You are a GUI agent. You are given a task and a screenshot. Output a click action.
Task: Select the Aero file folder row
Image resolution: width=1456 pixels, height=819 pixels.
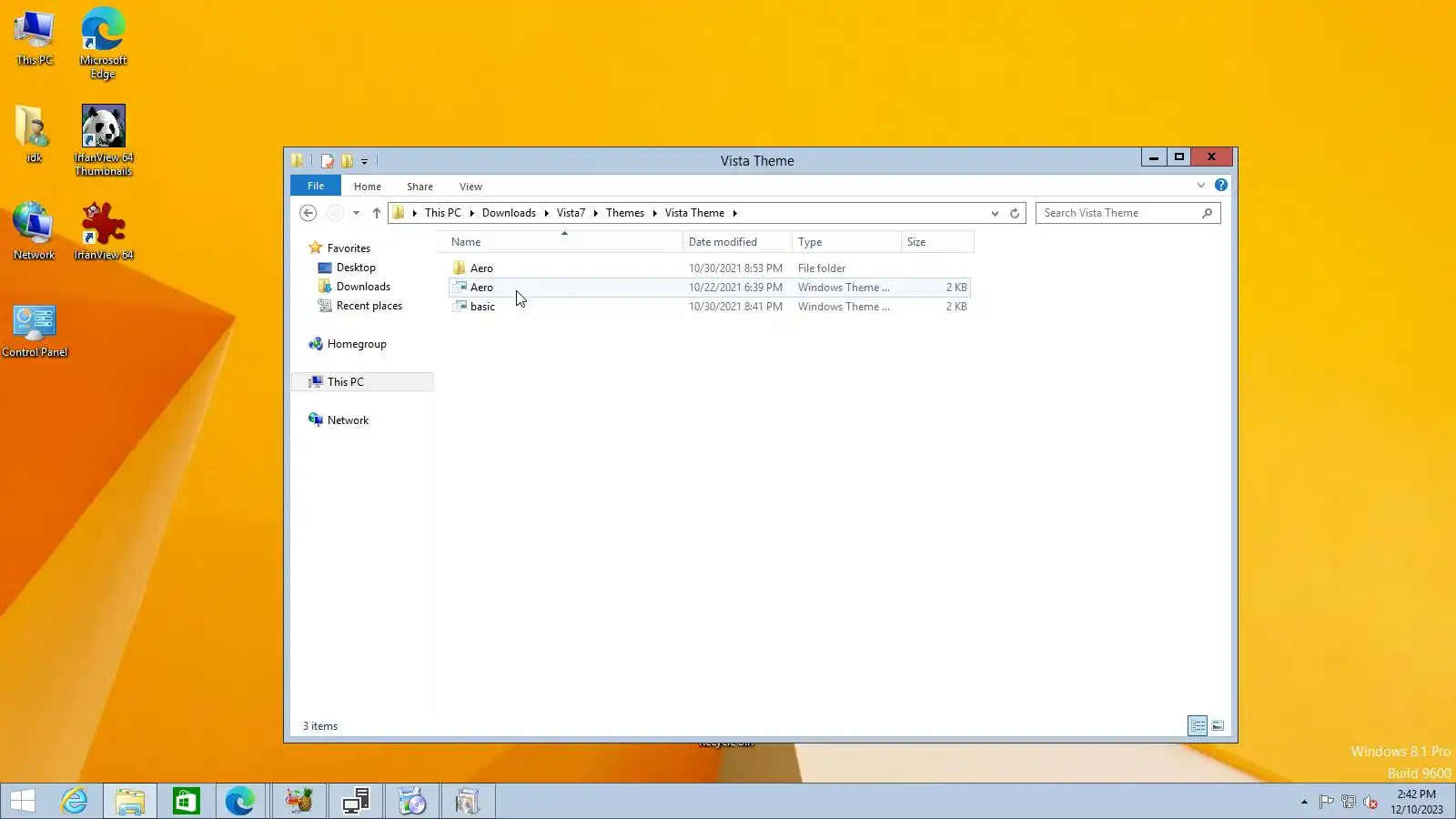pyautogui.click(x=710, y=268)
